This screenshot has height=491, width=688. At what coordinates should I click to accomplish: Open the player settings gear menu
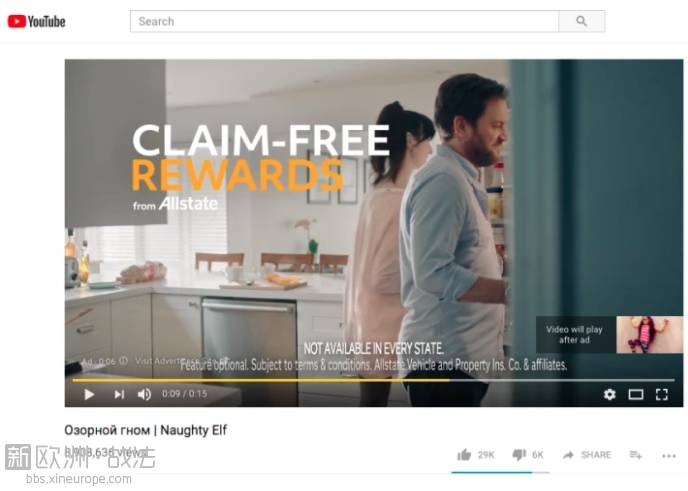click(x=609, y=394)
